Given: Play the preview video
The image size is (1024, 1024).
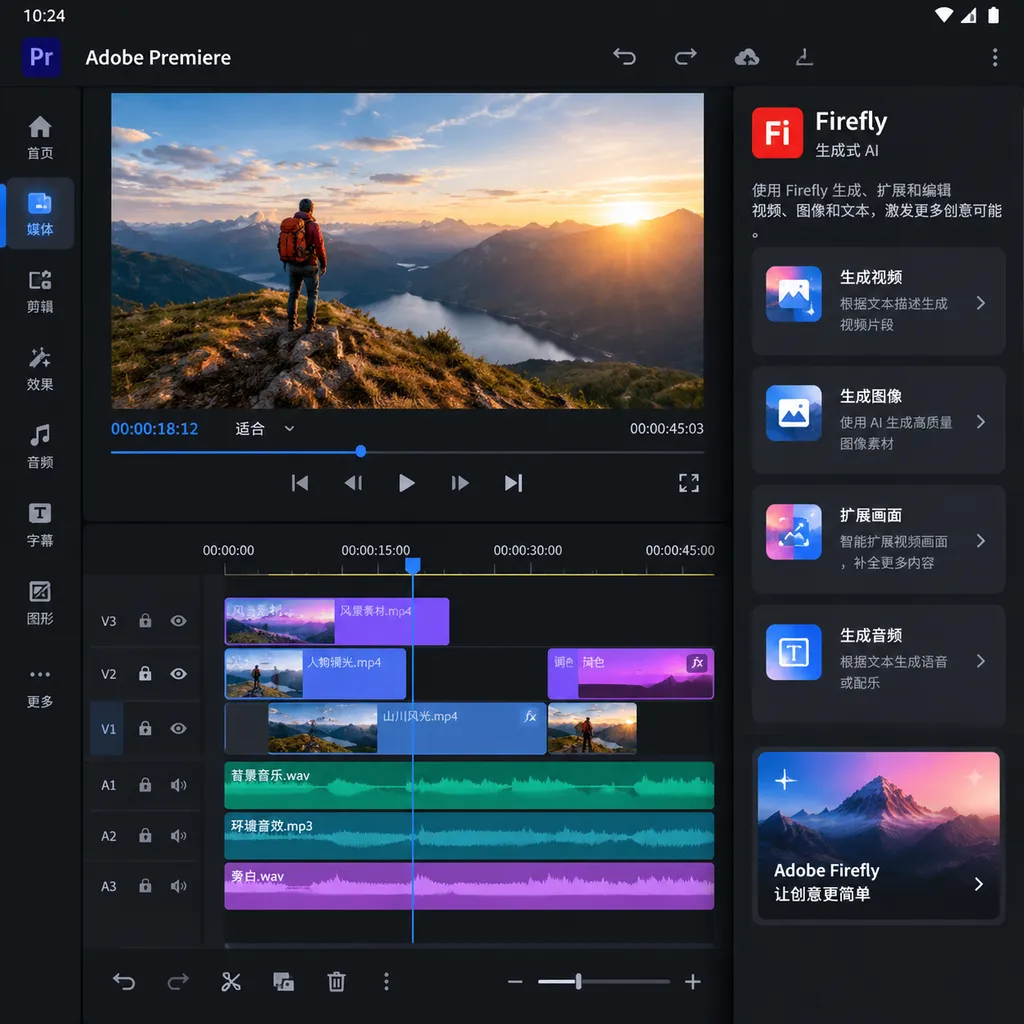Looking at the screenshot, I should coord(406,483).
